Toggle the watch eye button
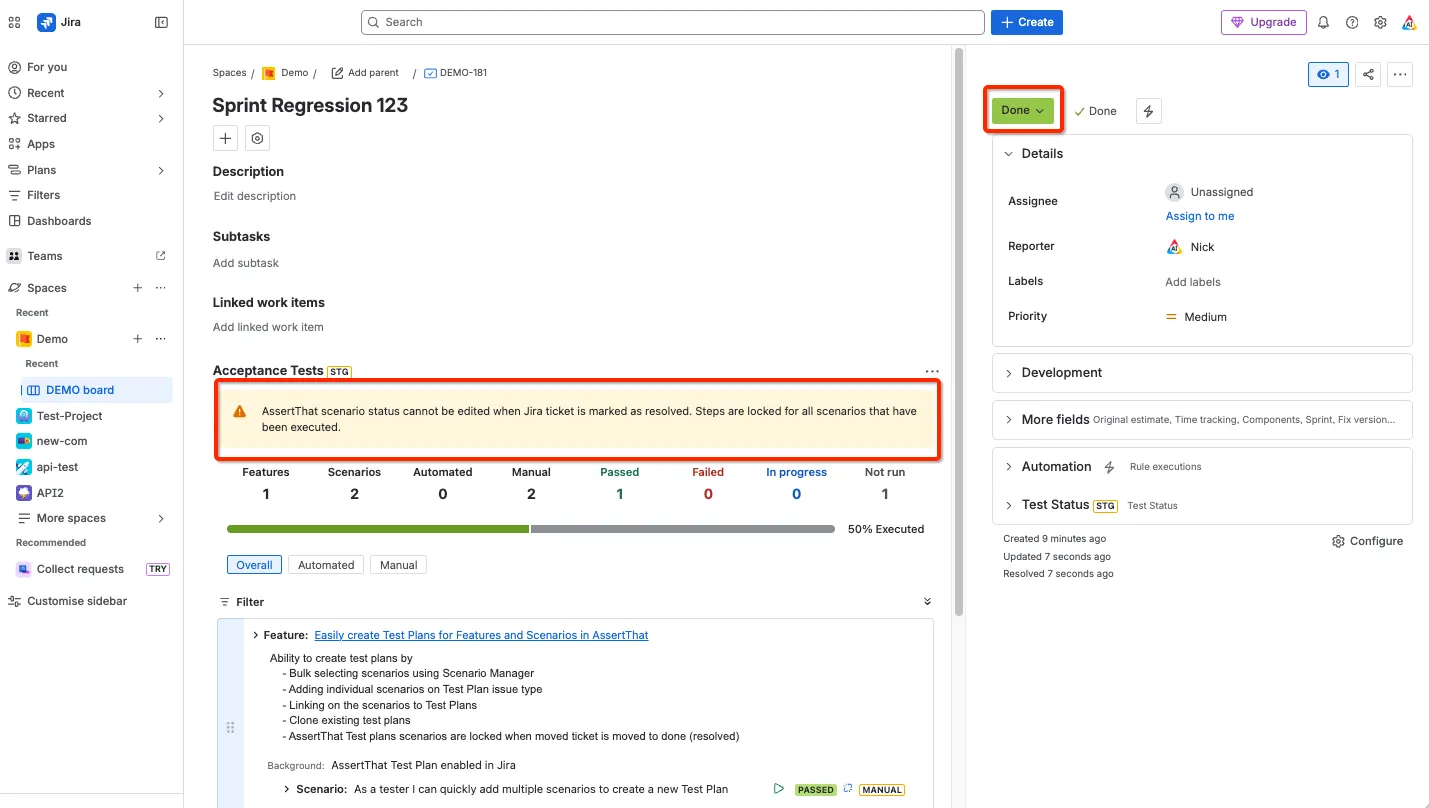The height and width of the screenshot is (808, 1429). 1329,74
